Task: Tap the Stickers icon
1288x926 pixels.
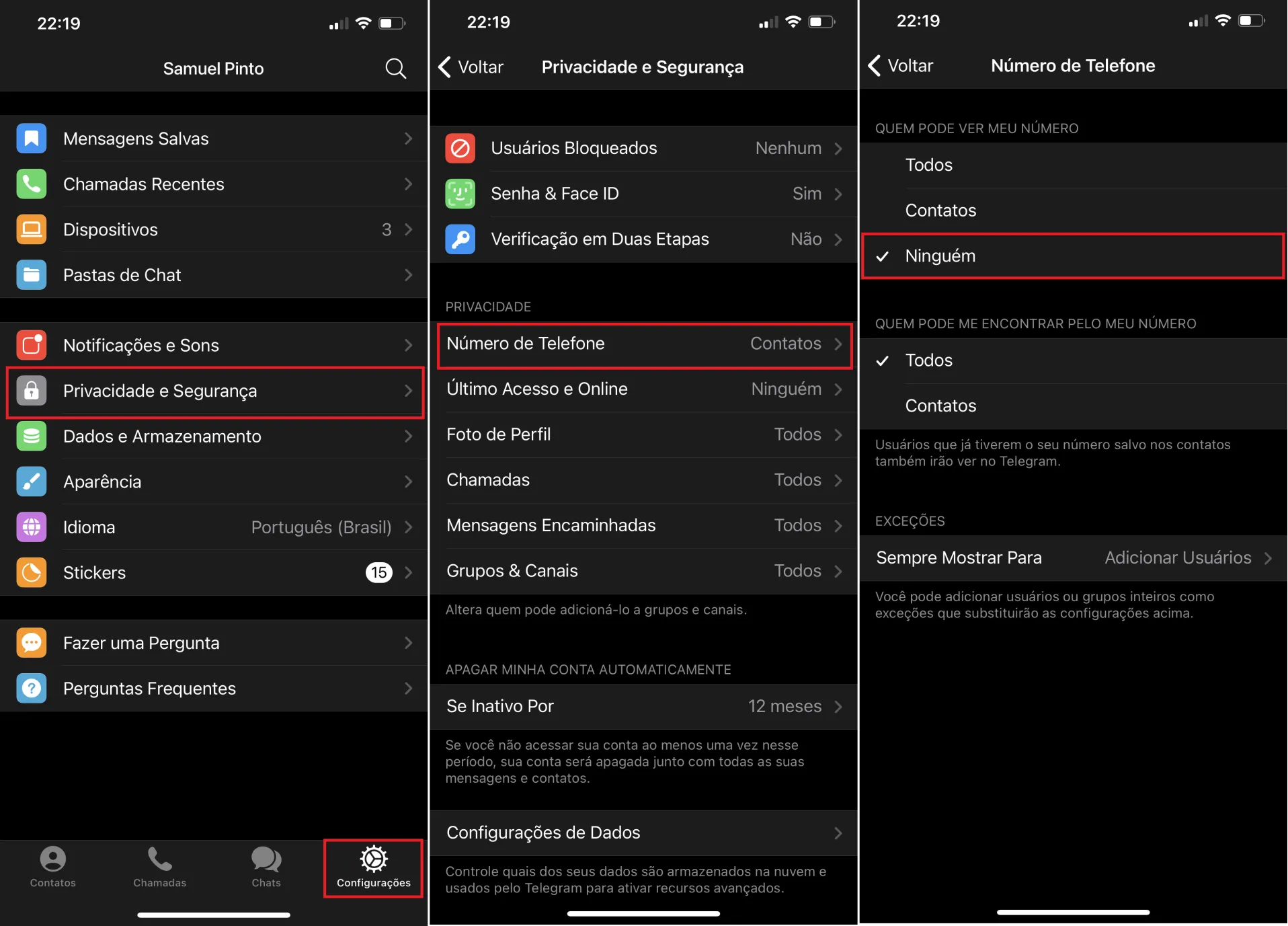Action: coord(32,573)
